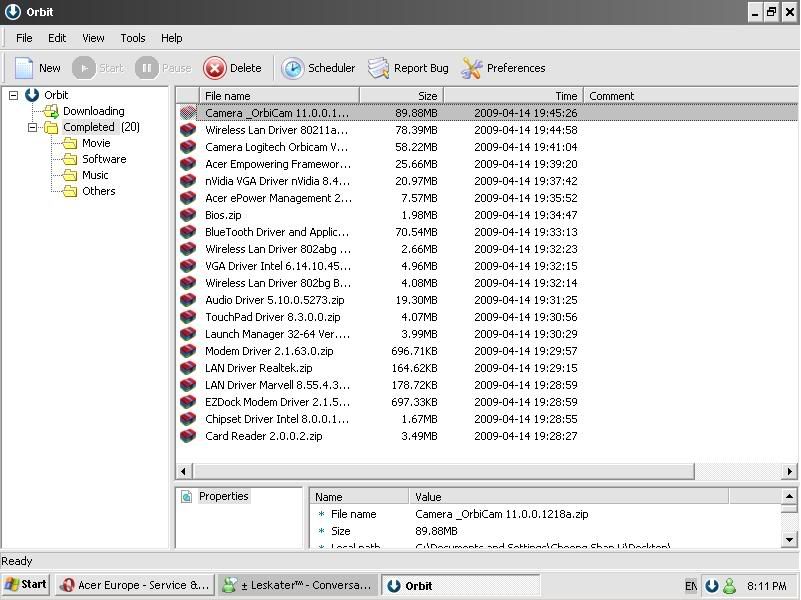Sort by Time column header

point(513,95)
